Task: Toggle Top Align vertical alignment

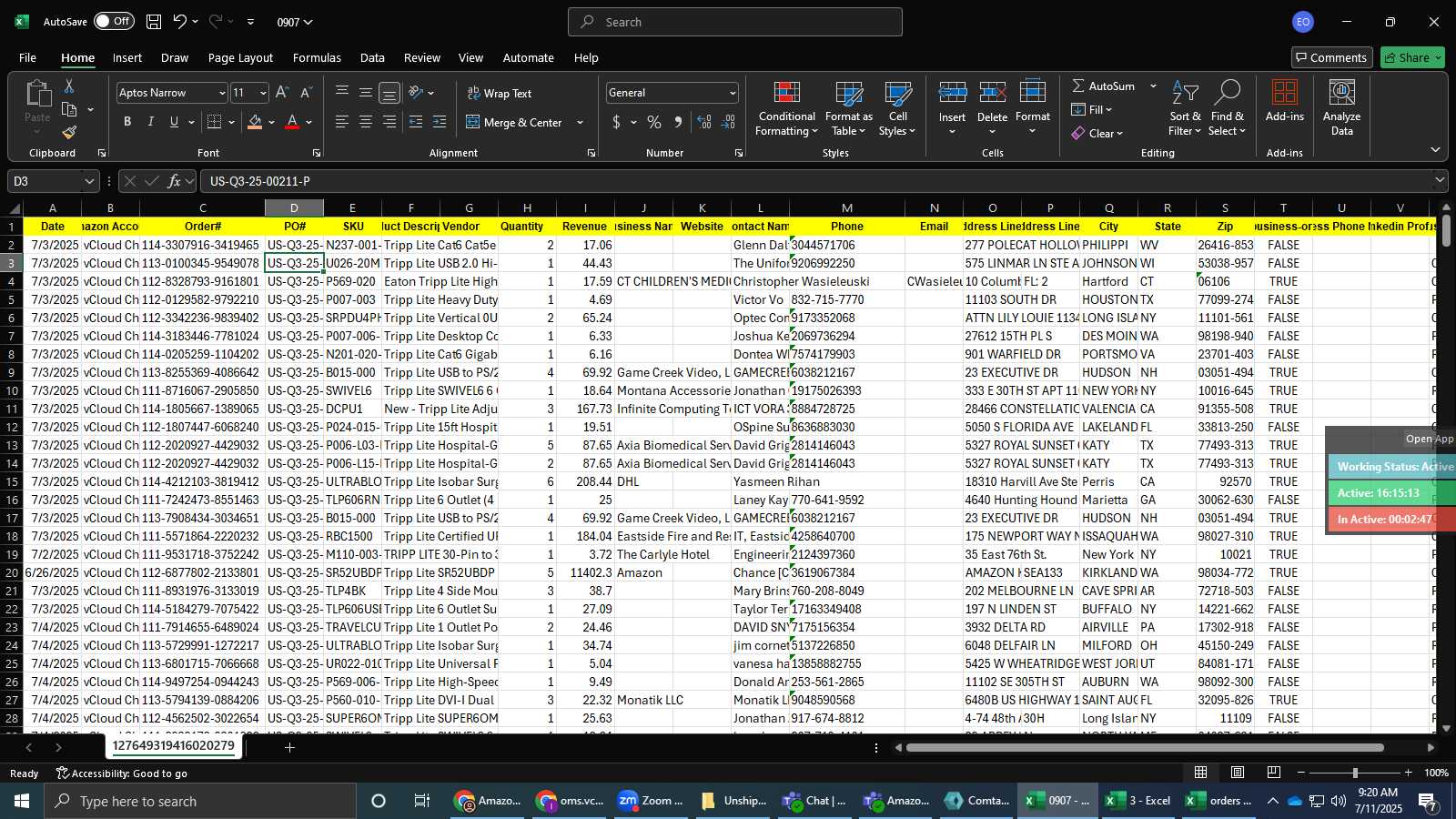Action: pos(342,93)
